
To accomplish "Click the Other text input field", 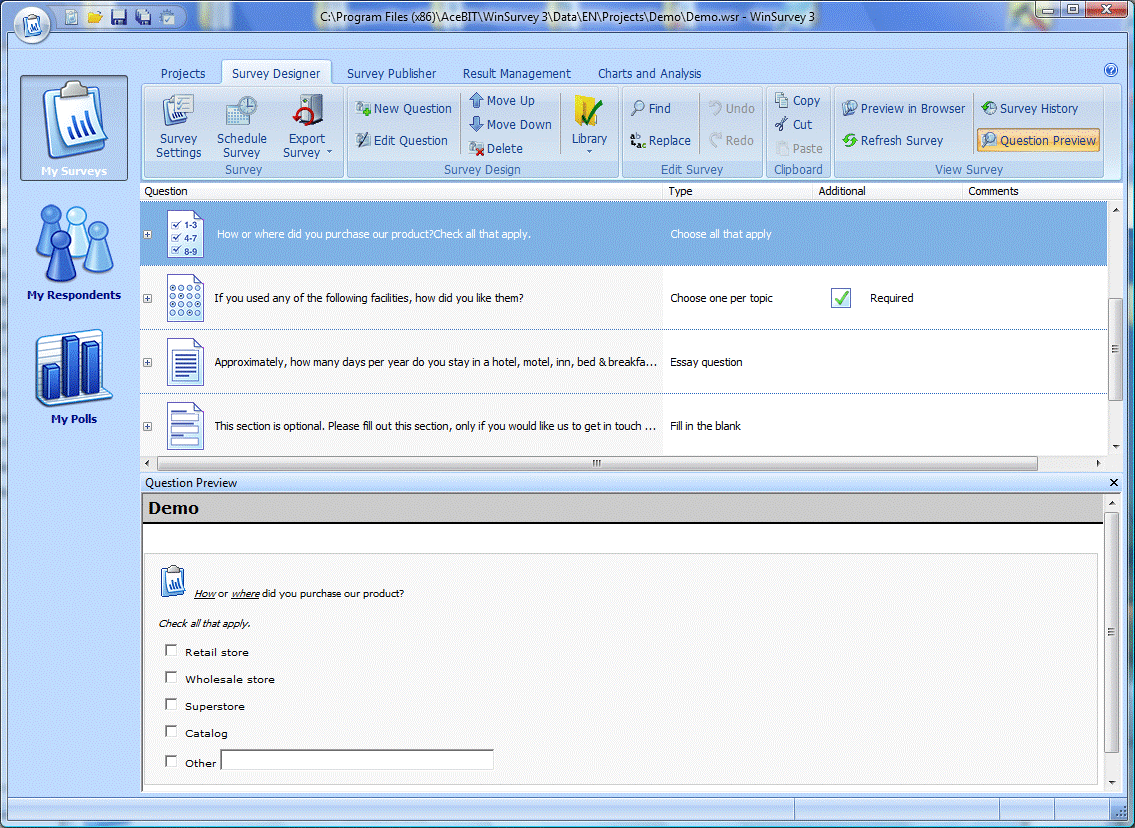I will pos(357,760).
